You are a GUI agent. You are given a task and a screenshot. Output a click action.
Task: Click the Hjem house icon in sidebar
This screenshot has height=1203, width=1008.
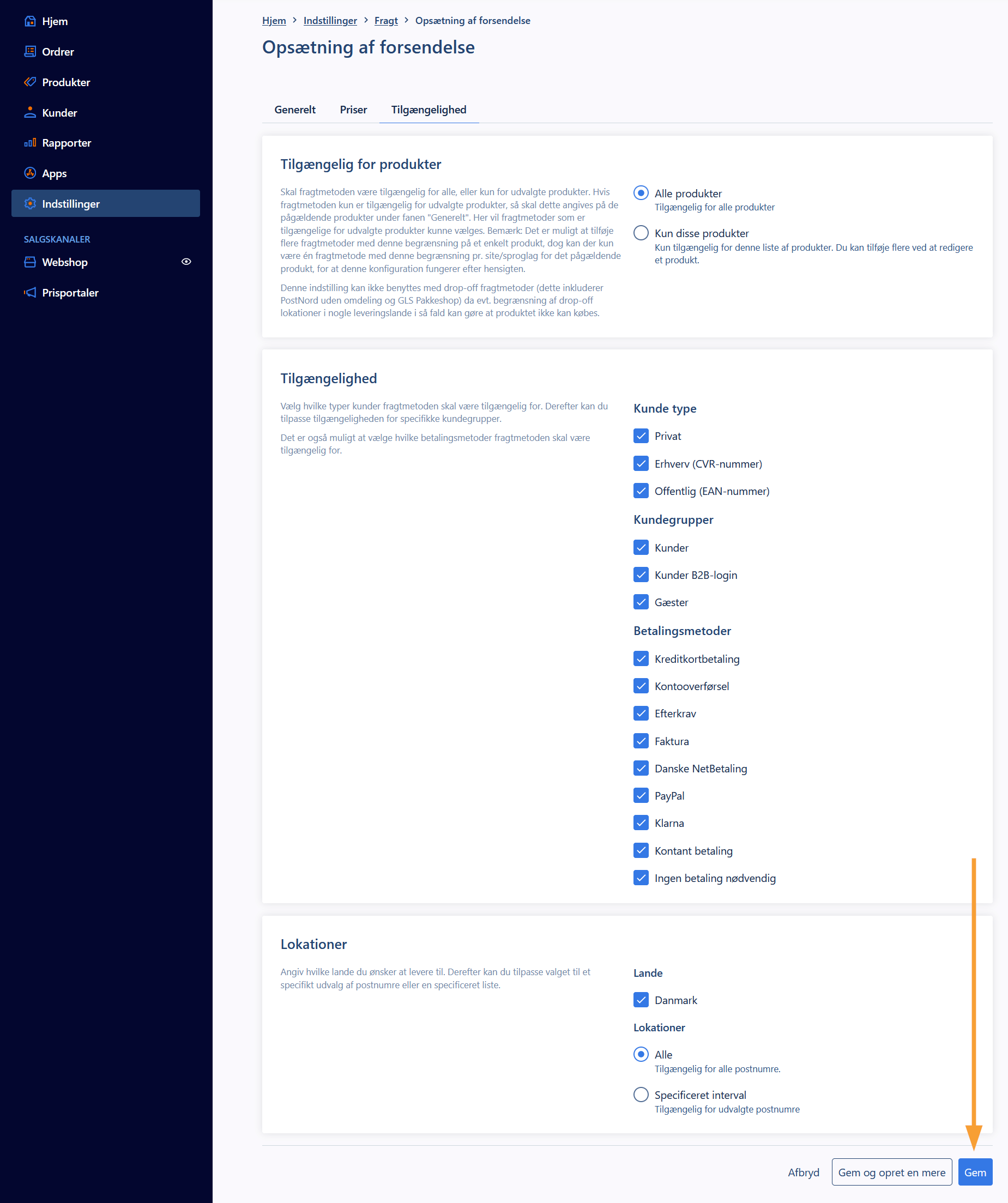click(x=30, y=21)
